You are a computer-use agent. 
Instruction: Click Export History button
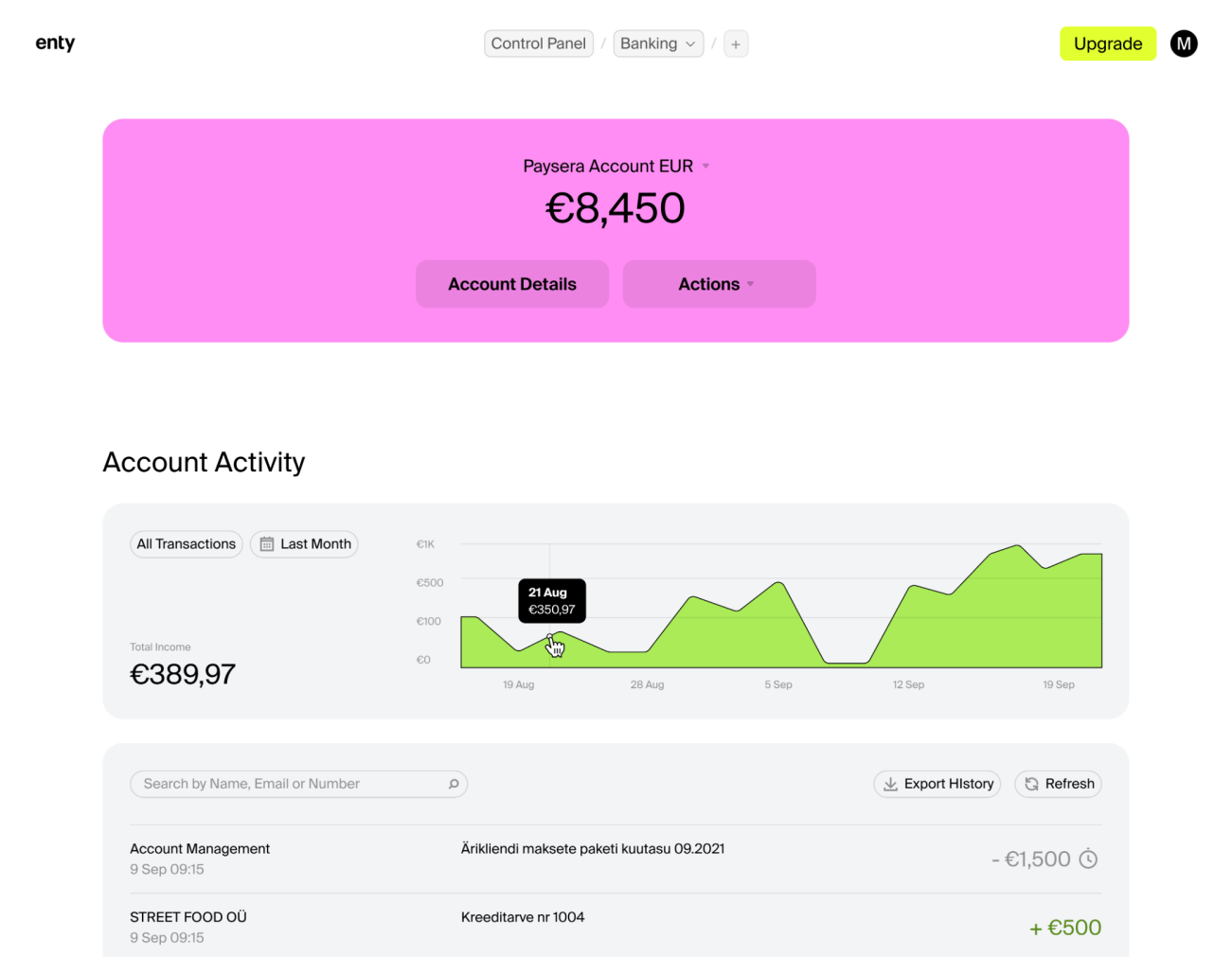pyautogui.click(x=937, y=784)
